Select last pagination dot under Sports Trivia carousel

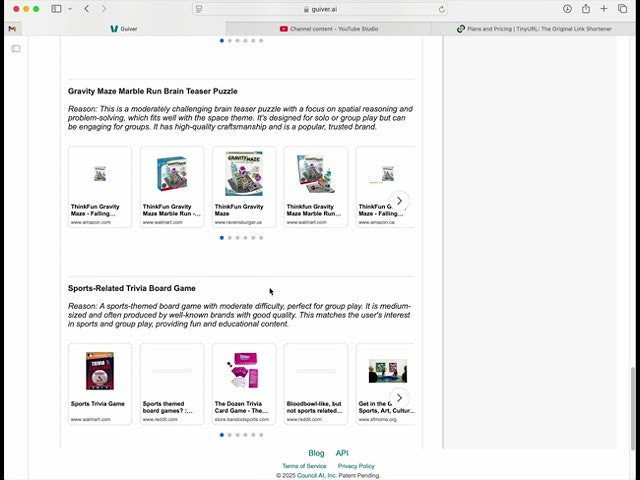pyautogui.click(x=261, y=435)
